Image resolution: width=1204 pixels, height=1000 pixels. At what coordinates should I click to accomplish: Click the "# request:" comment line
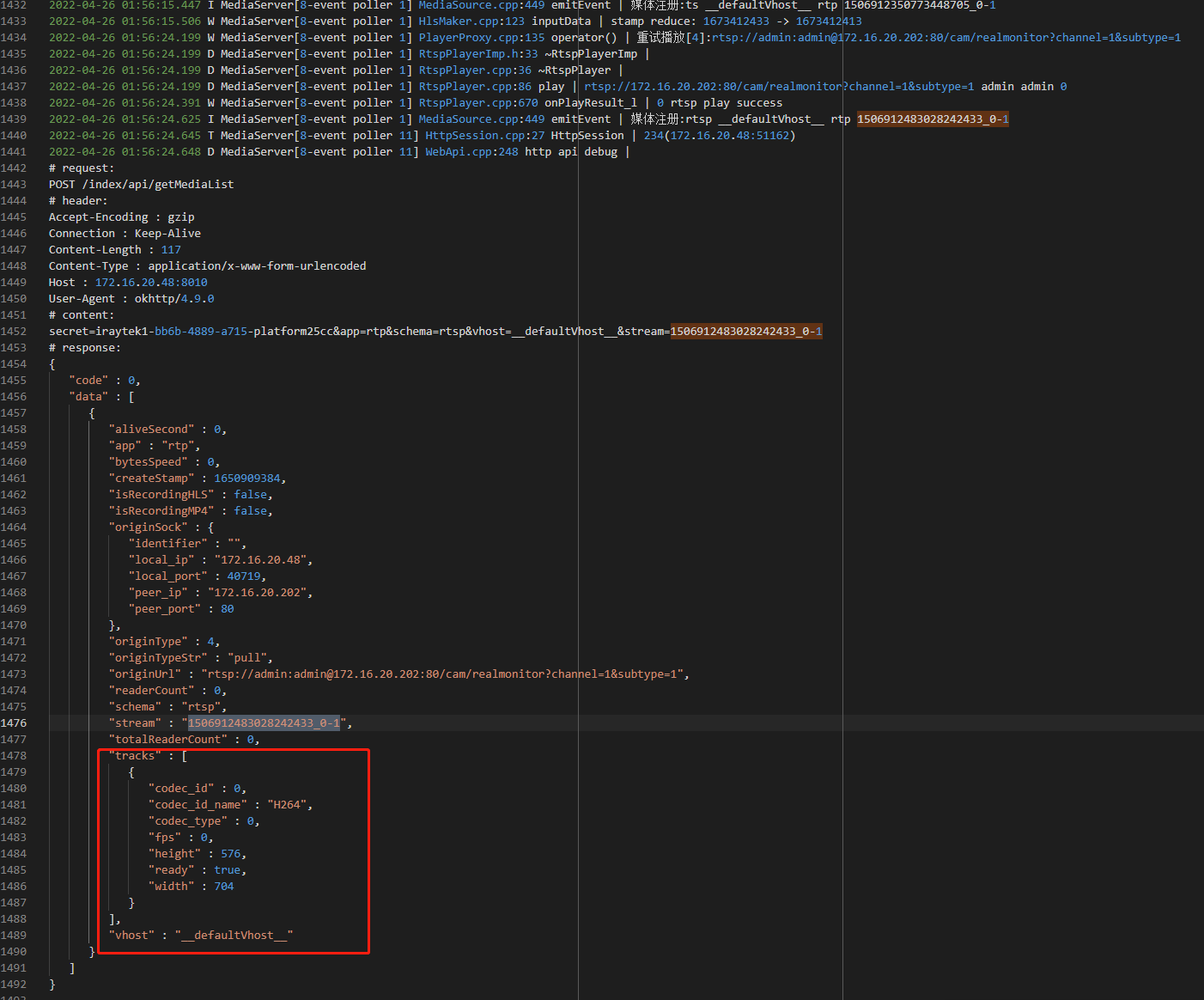pos(82,168)
